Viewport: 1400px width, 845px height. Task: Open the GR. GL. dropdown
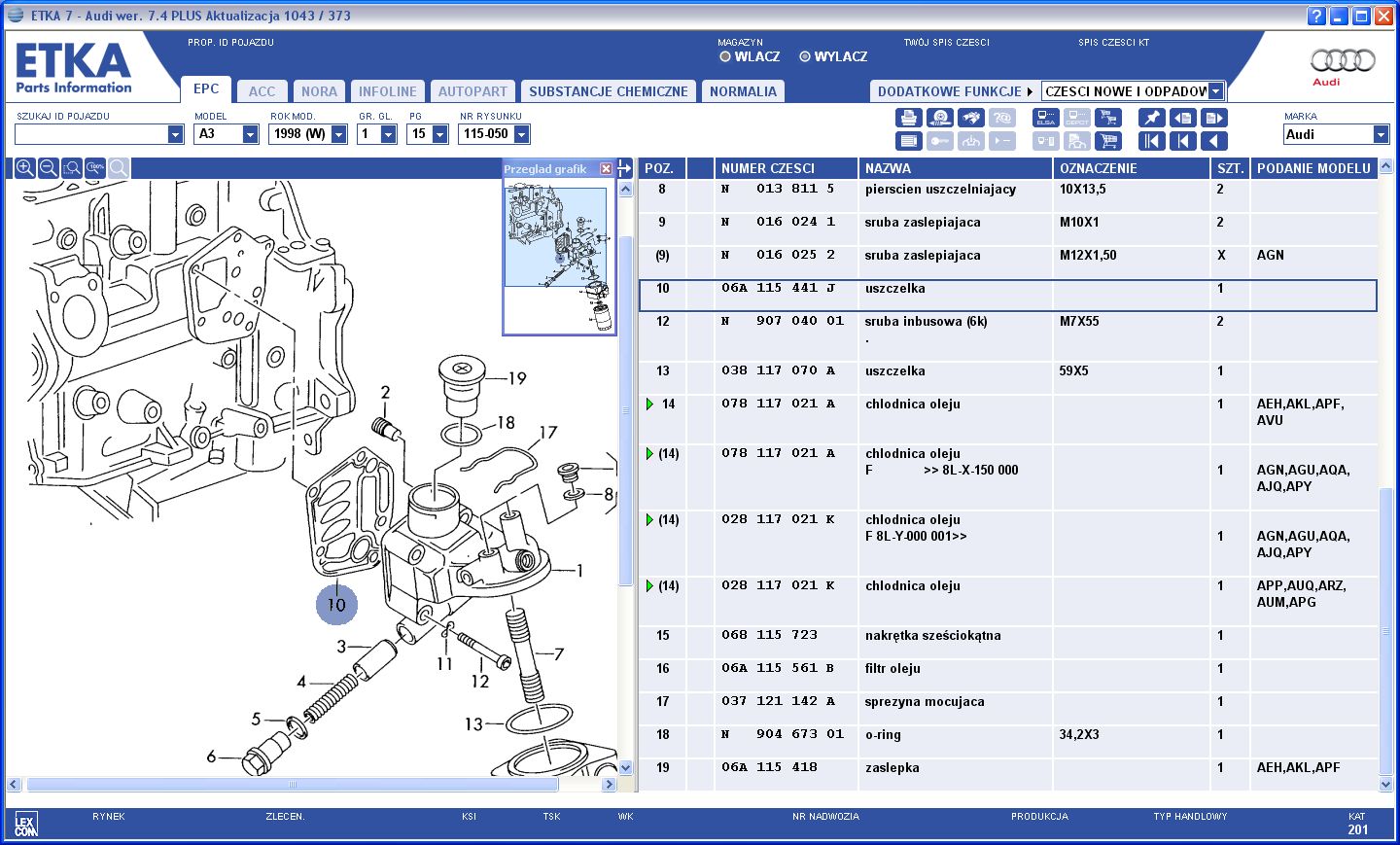coord(388,134)
